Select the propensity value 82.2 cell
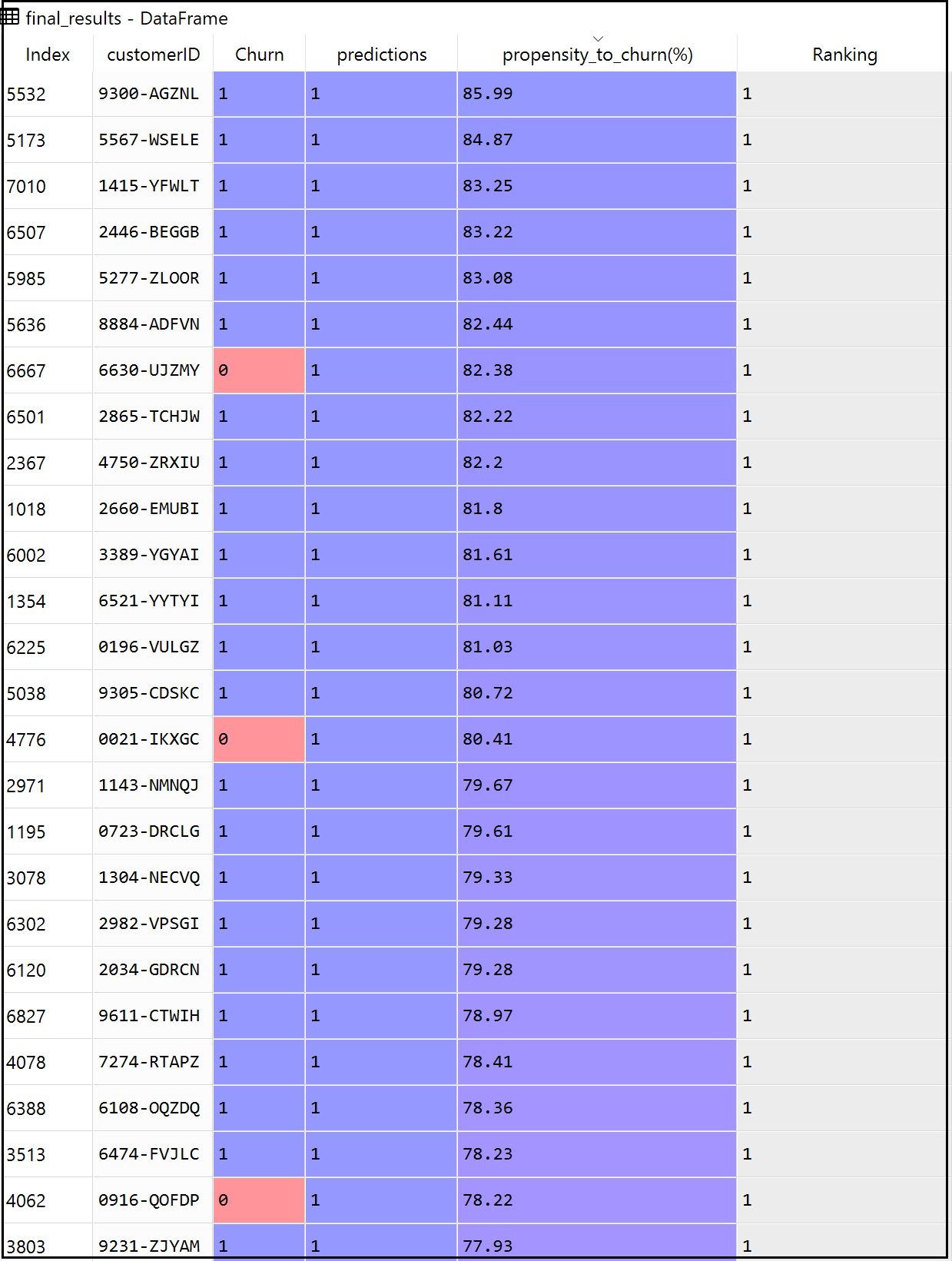952x1261 pixels. (597, 463)
